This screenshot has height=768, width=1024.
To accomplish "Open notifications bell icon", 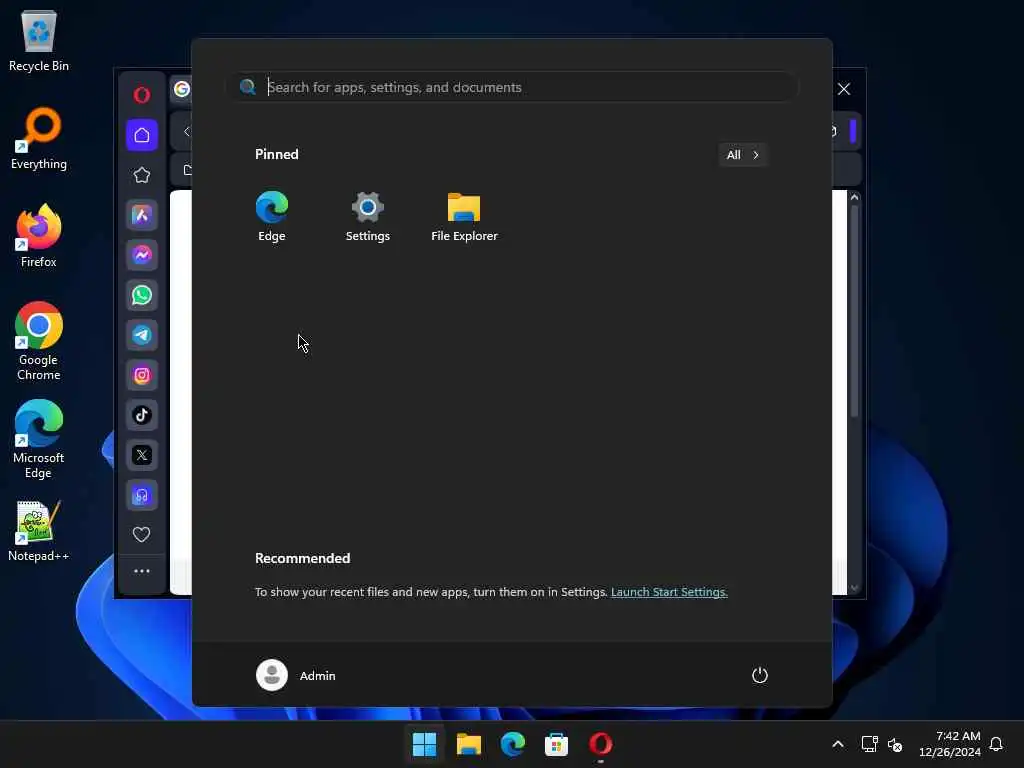I will (996, 744).
